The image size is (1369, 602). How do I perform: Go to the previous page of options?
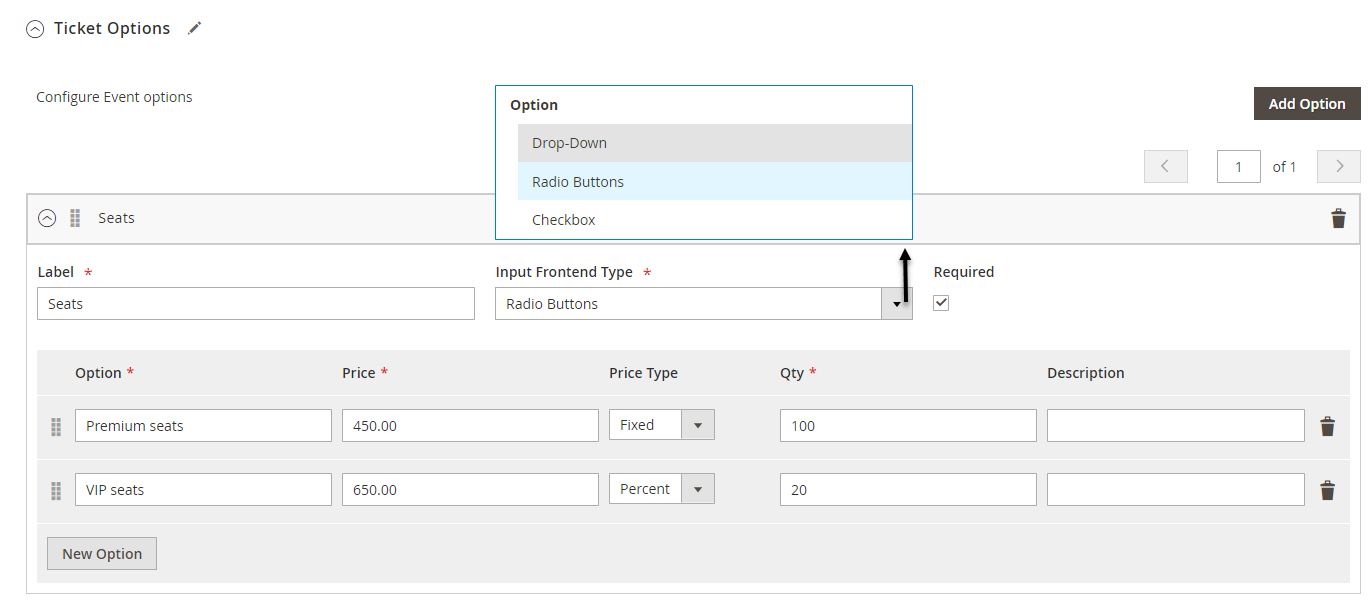(x=1165, y=167)
